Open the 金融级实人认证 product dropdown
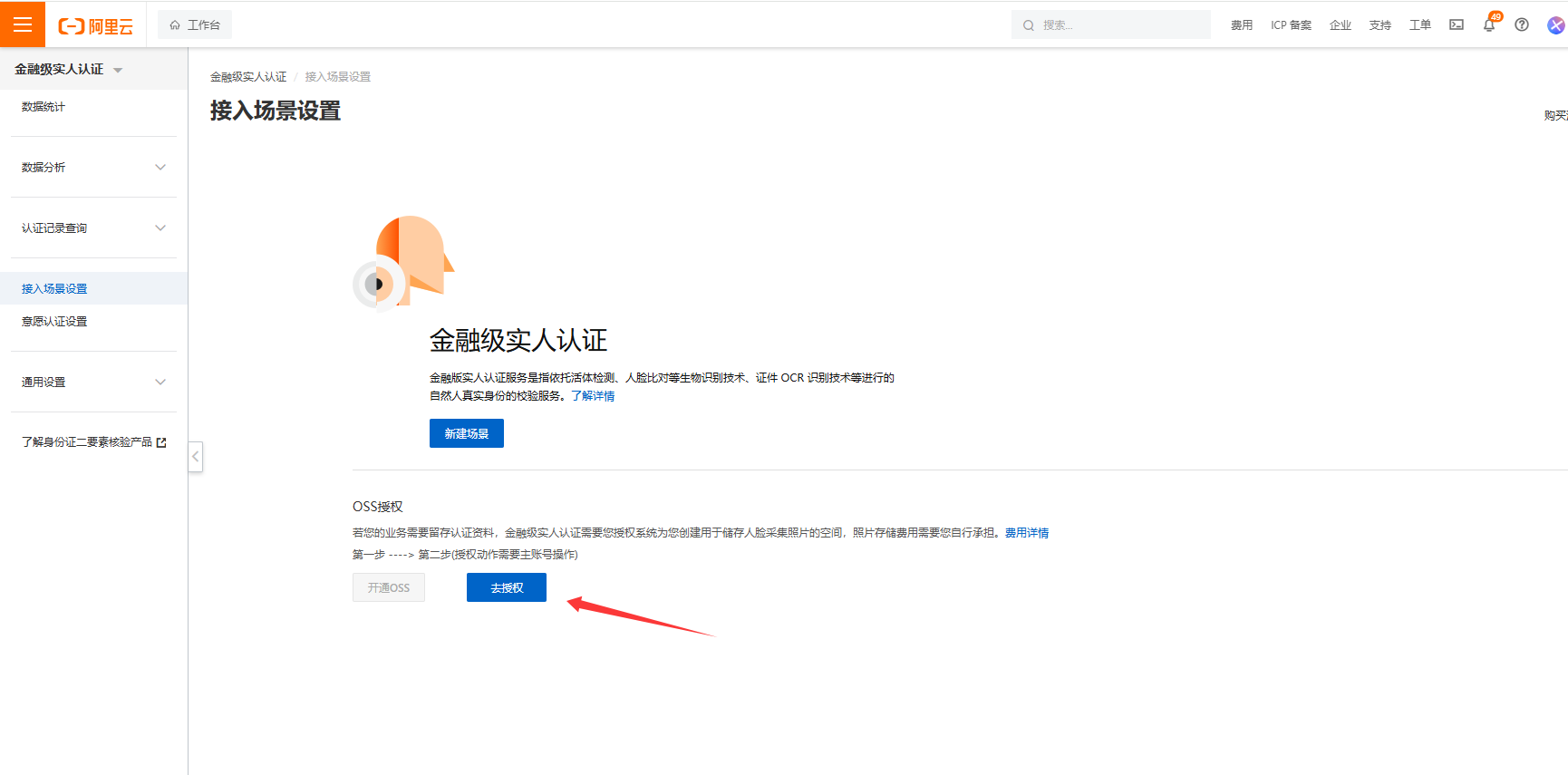1568x775 pixels. [69, 70]
